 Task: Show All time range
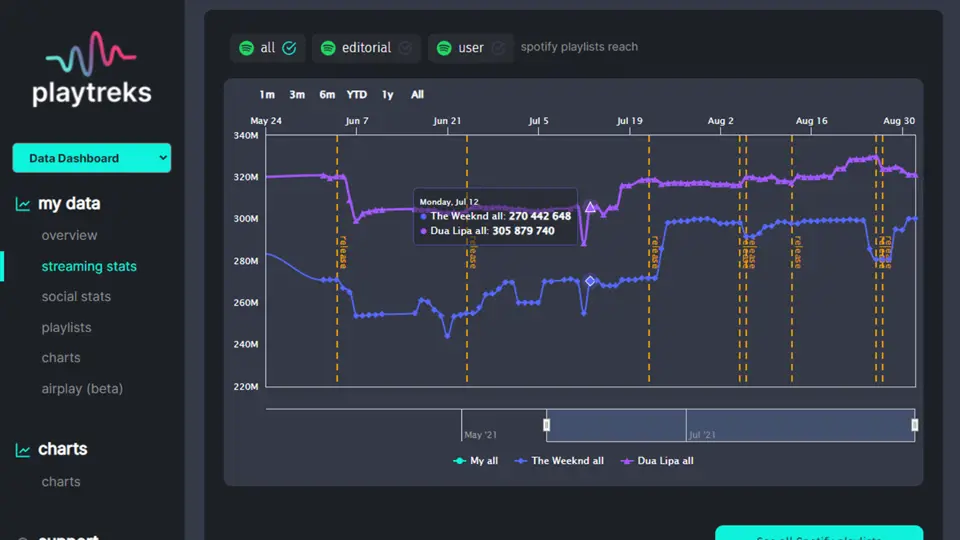(418, 95)
